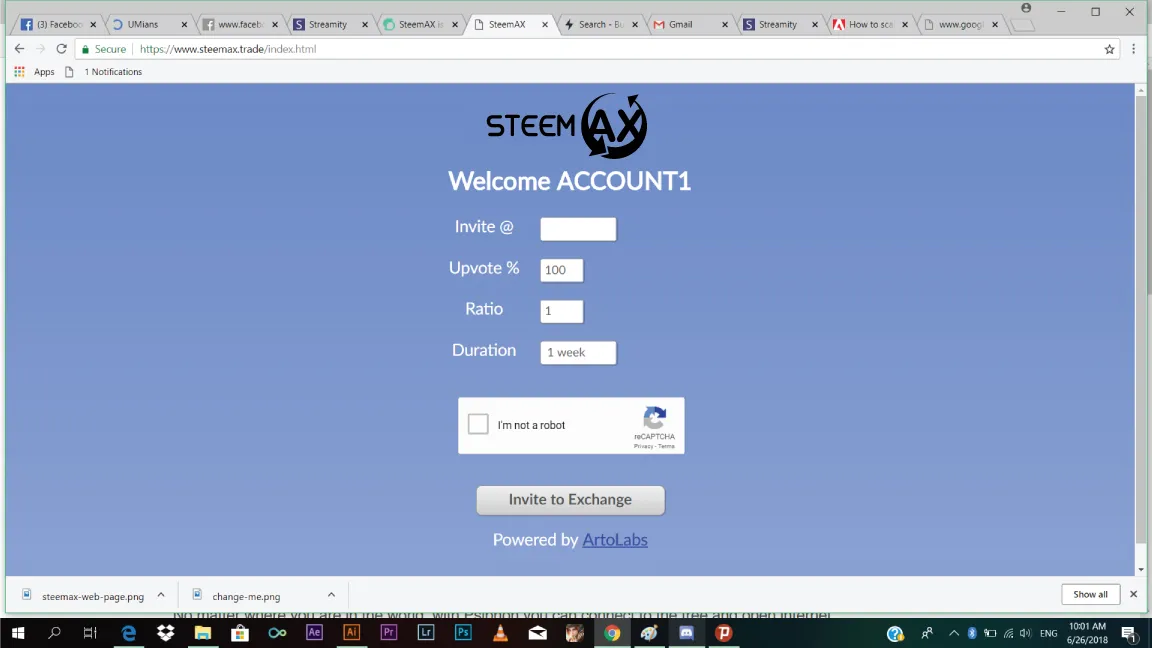
Task: Click the Upvote % field showing 100
Action: (x=562, y=270)
